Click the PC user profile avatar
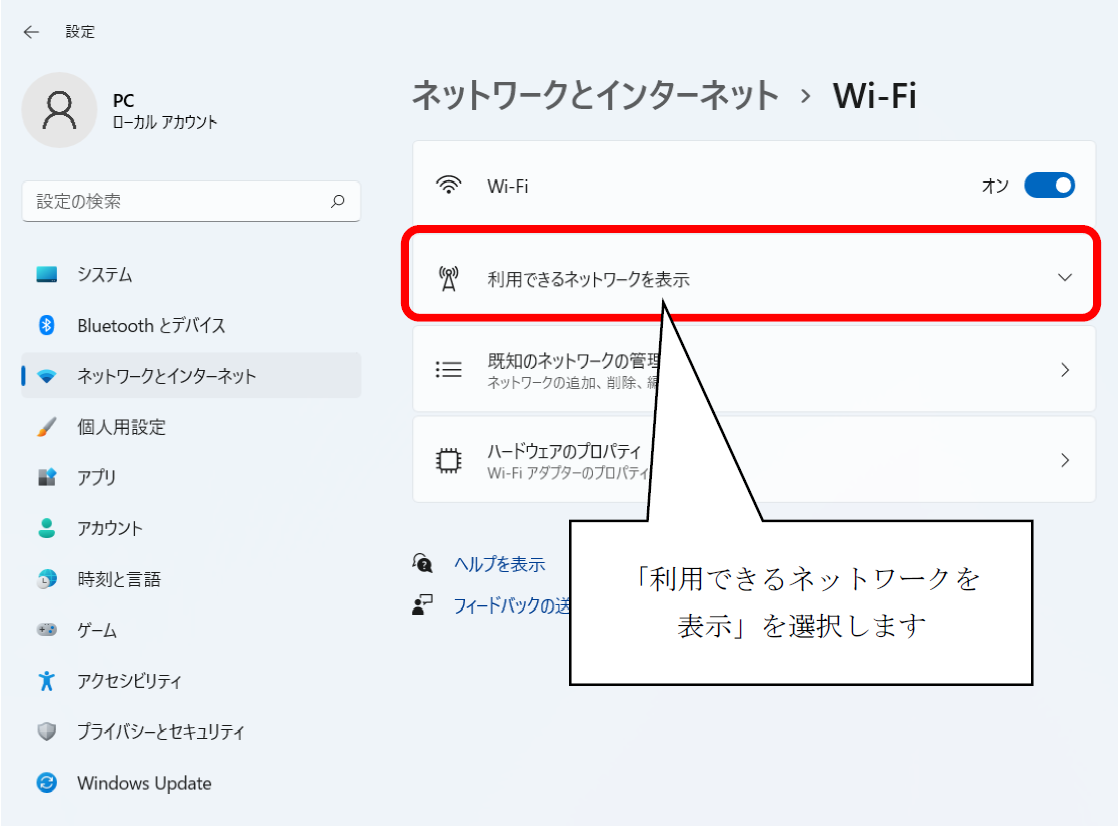This screenshot has width=1119, height=829. click(x=59, y=110)
